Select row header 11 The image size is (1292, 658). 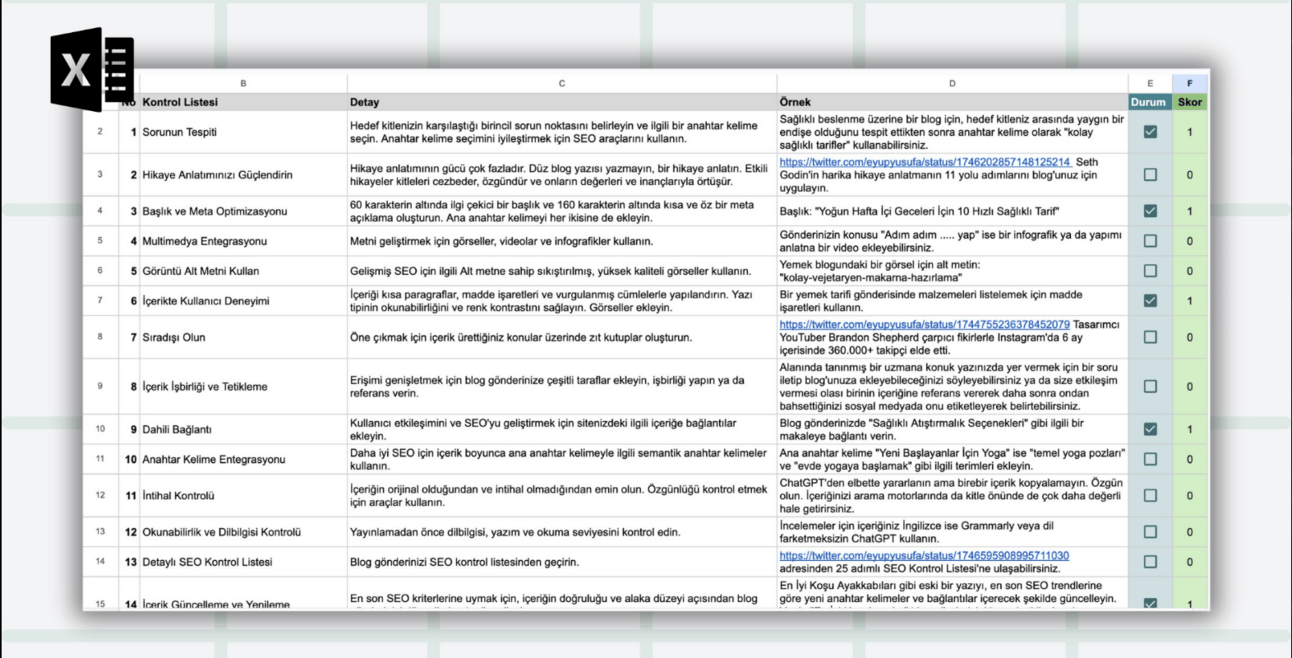point(100,459)
